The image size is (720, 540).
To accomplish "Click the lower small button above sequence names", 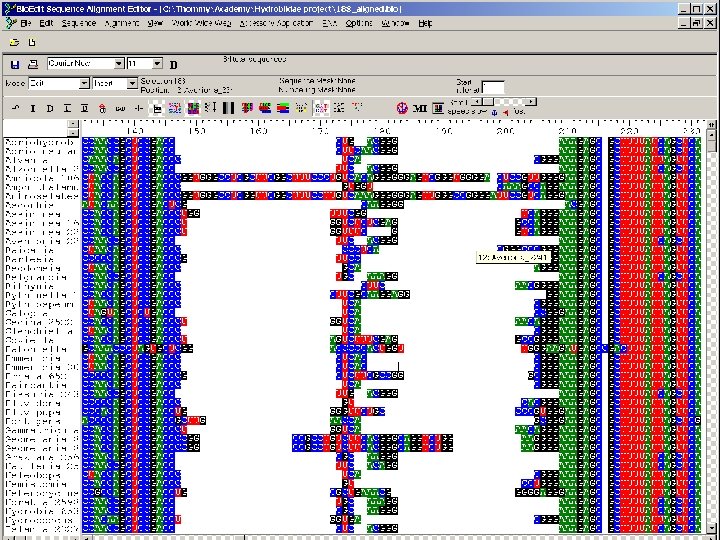I will click(x=73, y=133).
